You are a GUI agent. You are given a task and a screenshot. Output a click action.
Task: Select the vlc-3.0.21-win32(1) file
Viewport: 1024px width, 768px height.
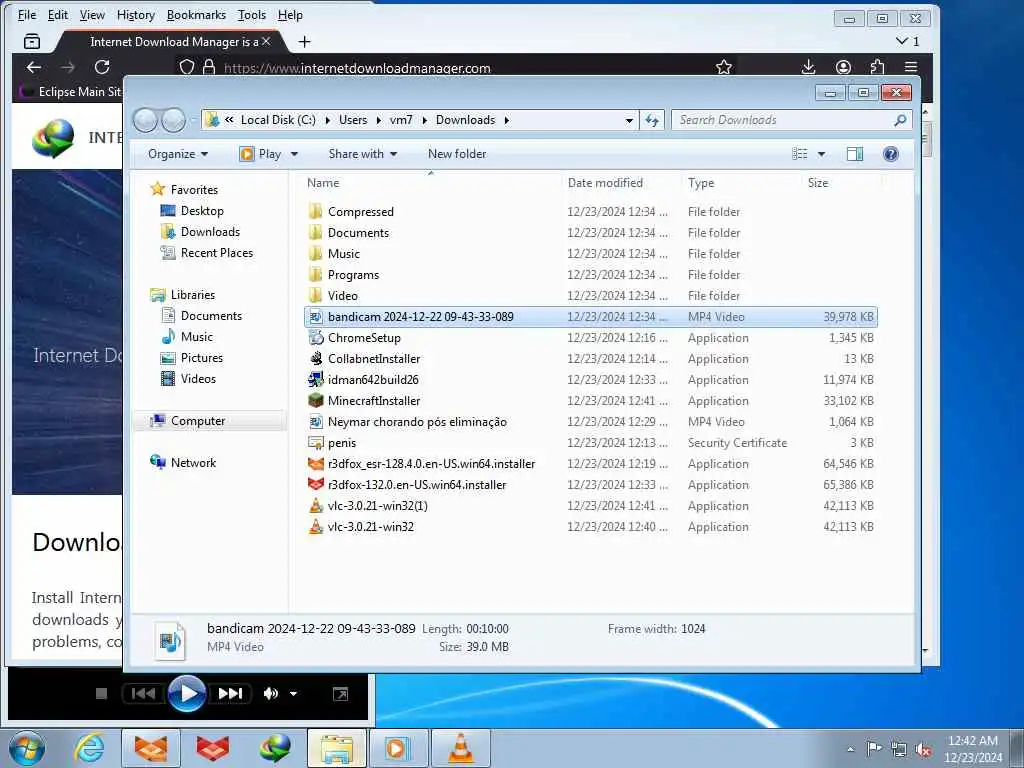click(591, 505)
